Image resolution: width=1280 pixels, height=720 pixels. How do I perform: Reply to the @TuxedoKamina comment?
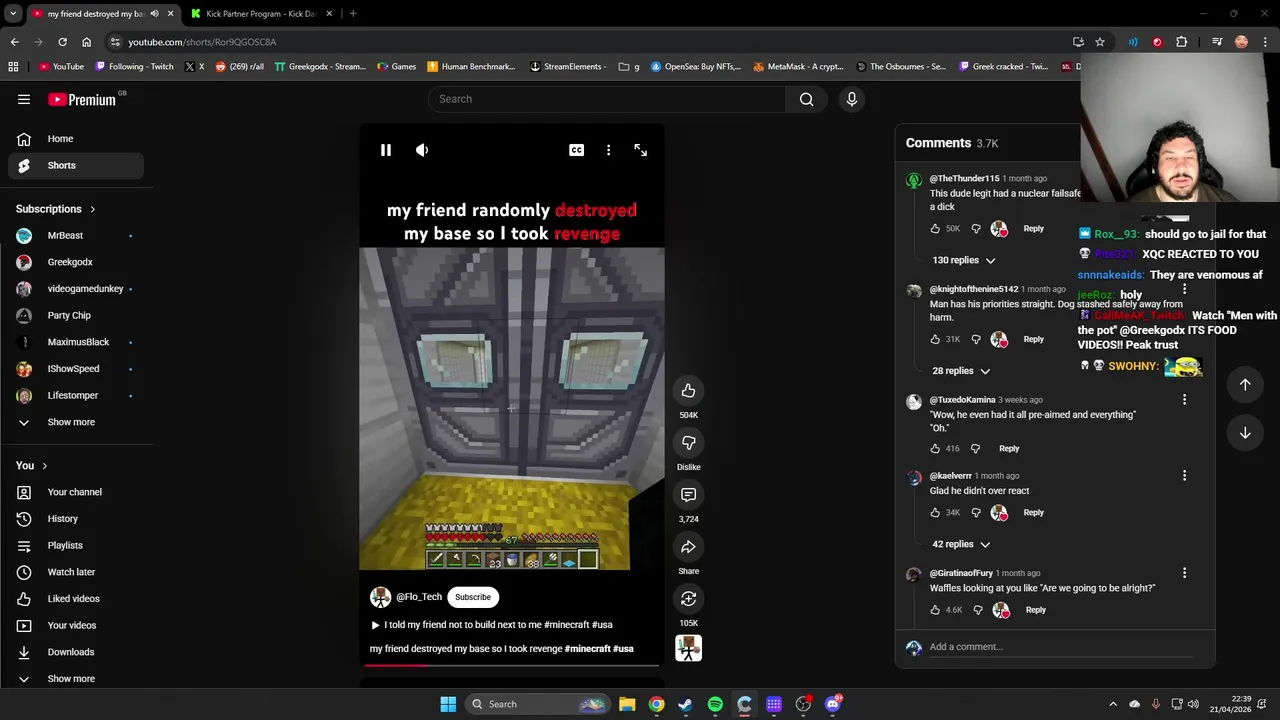point(1009,449)
